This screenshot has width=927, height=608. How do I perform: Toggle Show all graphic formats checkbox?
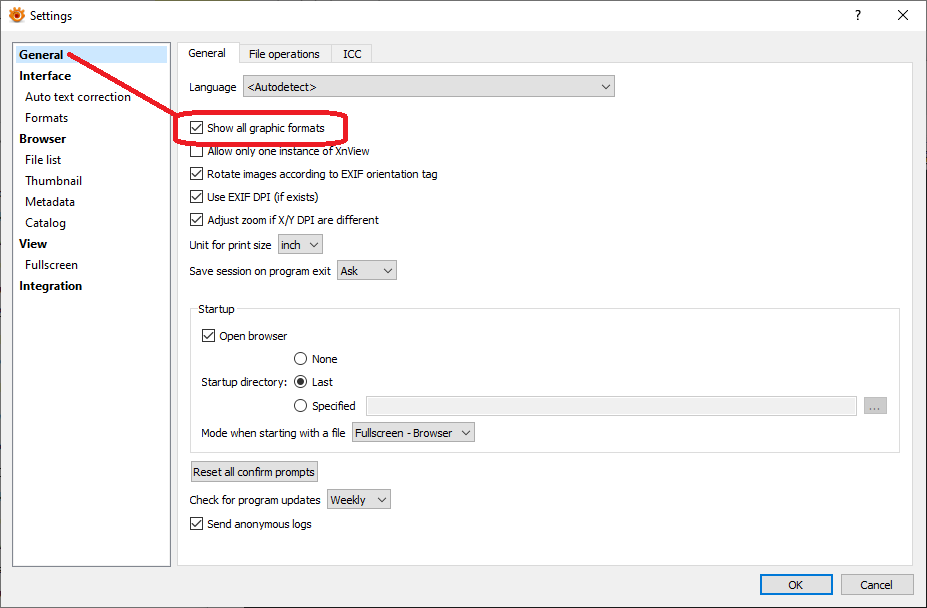click(x=196, y=128)
